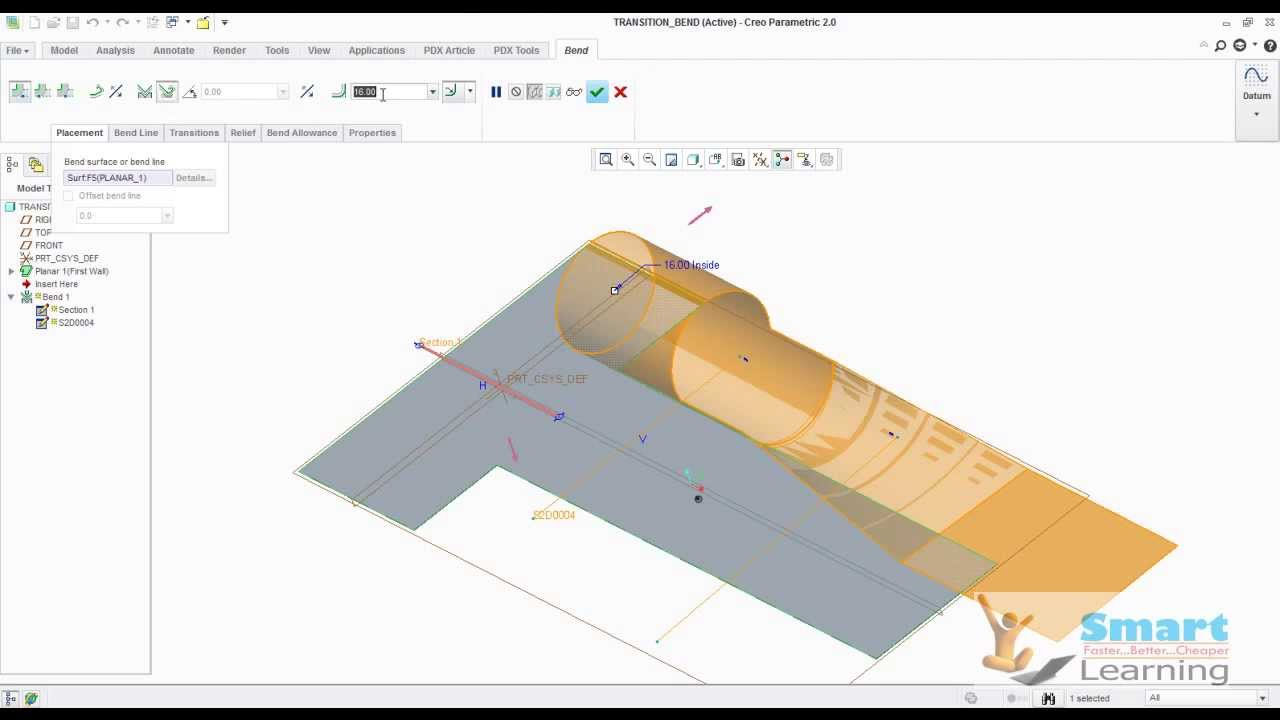1280x720 pixels.
Task: Open the Saved Orientations icon
Action: coord(716,160)
